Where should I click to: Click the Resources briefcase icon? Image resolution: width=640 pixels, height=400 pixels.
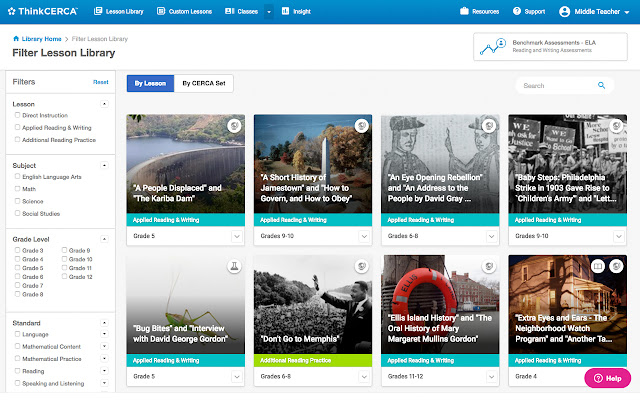(465, 11)
